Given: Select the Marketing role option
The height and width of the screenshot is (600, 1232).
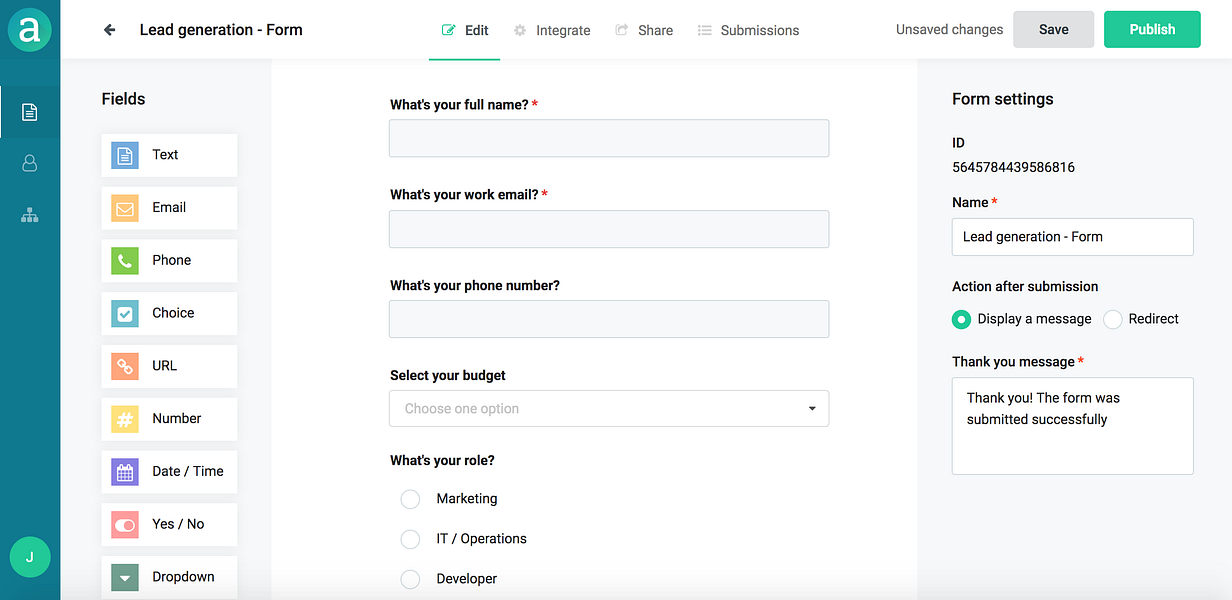Looking at the screenshot, I should click(410, 499).
